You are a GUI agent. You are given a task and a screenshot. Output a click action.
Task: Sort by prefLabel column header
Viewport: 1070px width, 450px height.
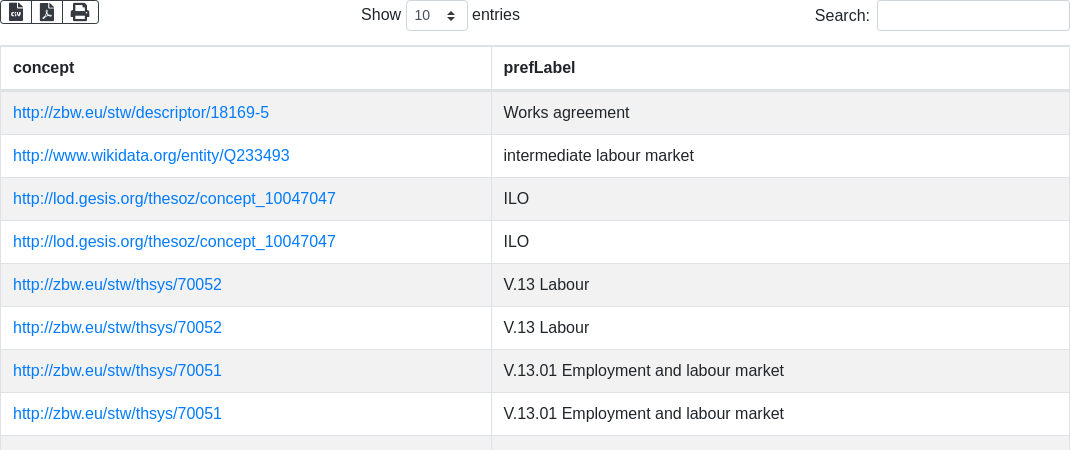click(780, 68)
